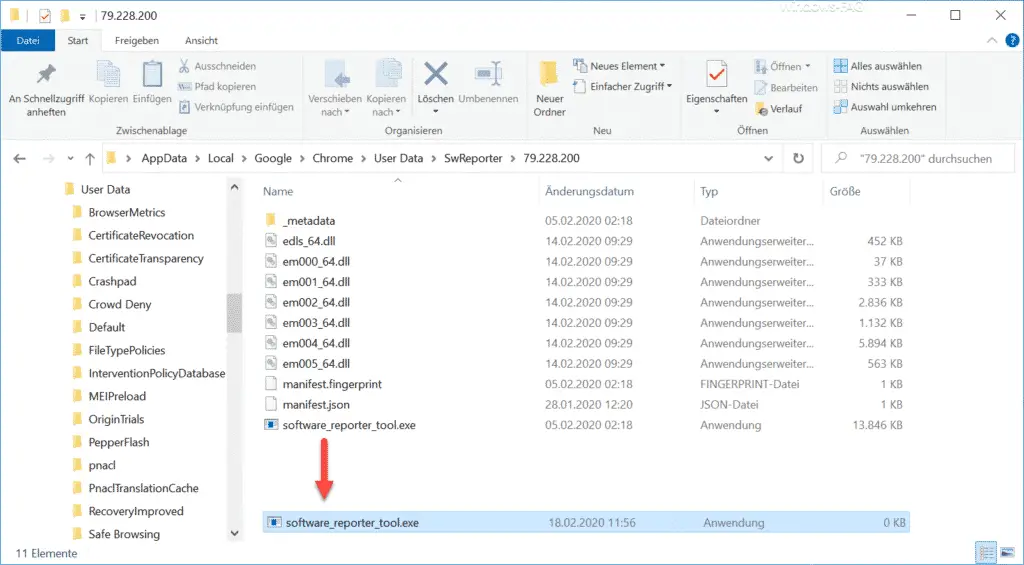Screen dimensions: 1024x565
Task: Select PepperFlash folder in tree
Action: pyautogui.click(x=119, y=442)
